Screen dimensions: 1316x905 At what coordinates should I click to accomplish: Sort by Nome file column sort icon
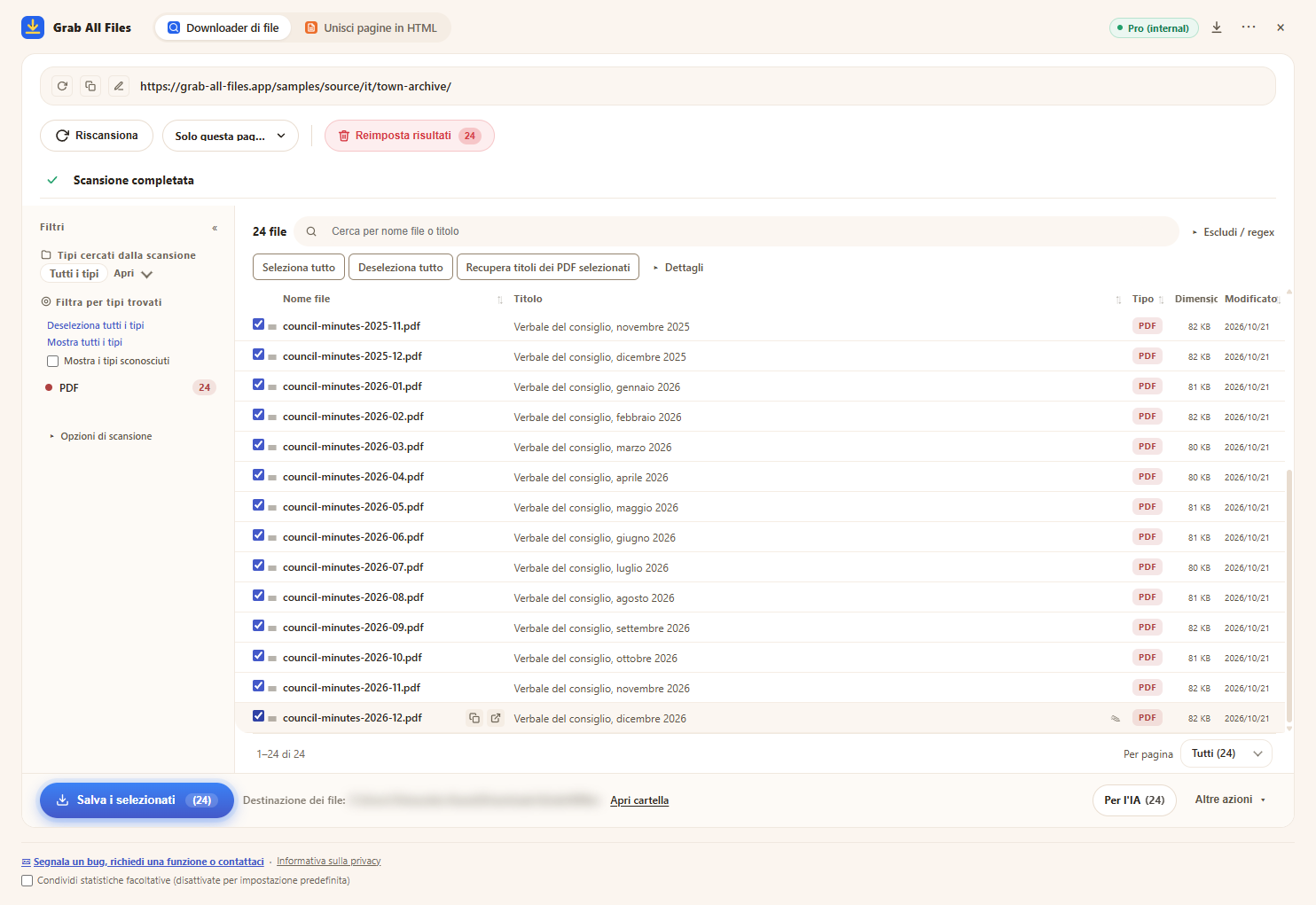500,300
